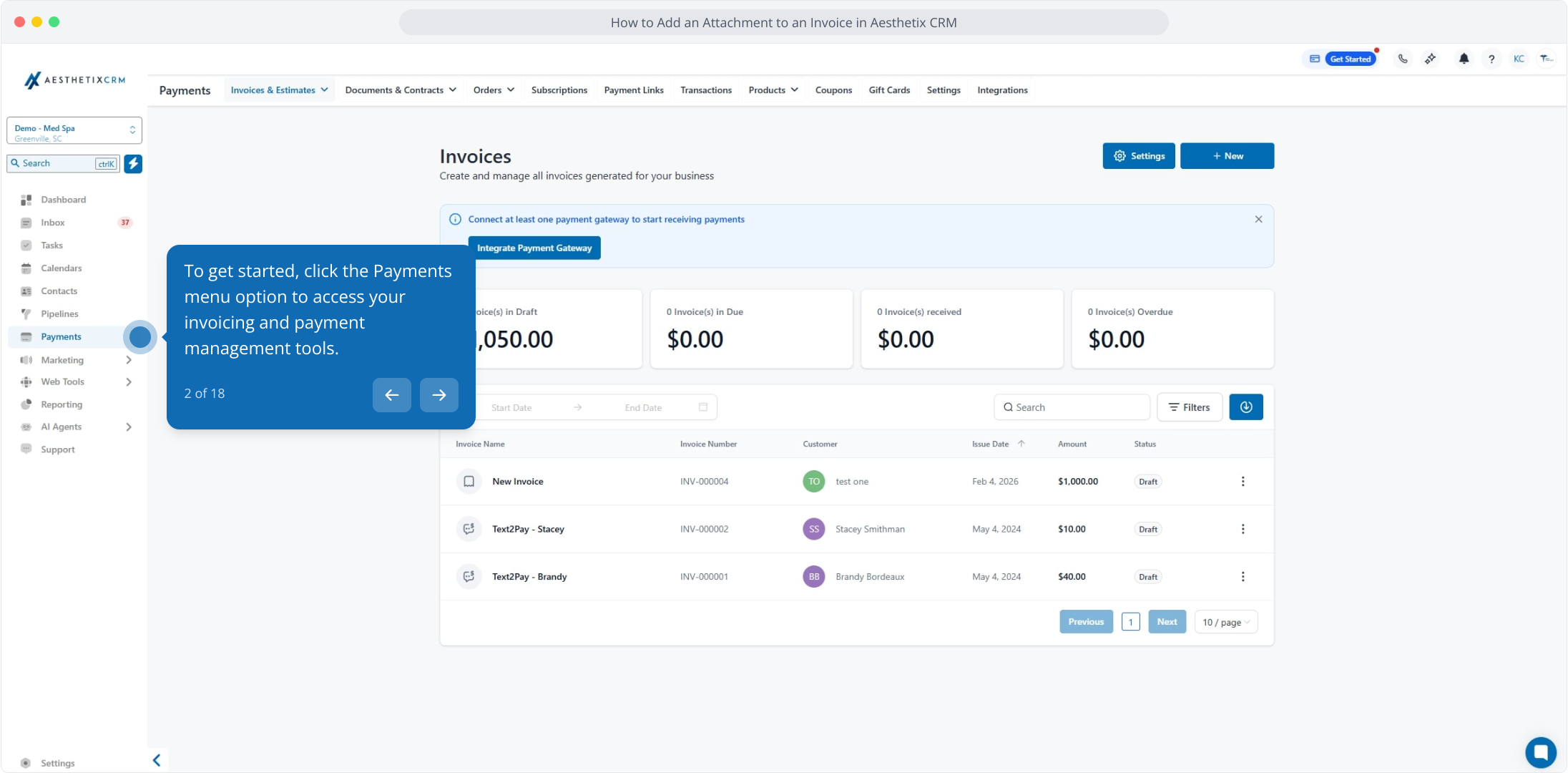Click the lightning quick actions button

(133, 163)
